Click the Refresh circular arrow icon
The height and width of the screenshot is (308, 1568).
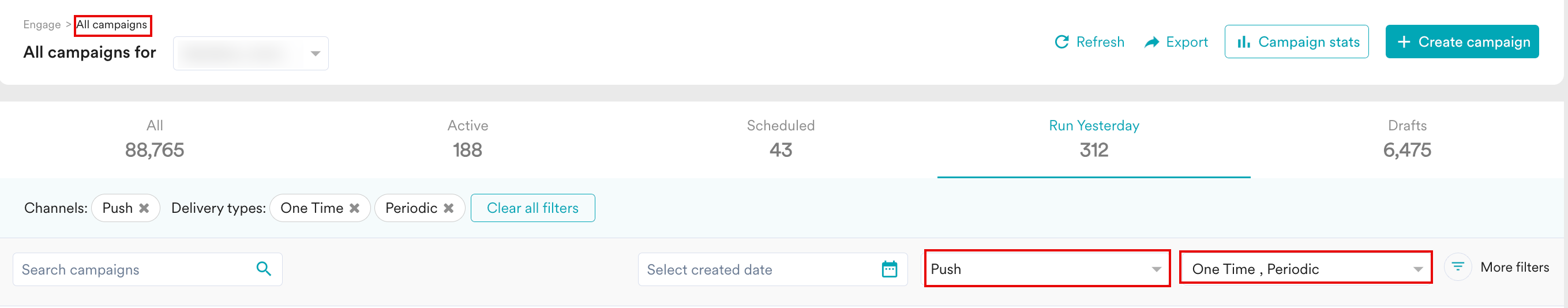click(x=1061, y=42)
